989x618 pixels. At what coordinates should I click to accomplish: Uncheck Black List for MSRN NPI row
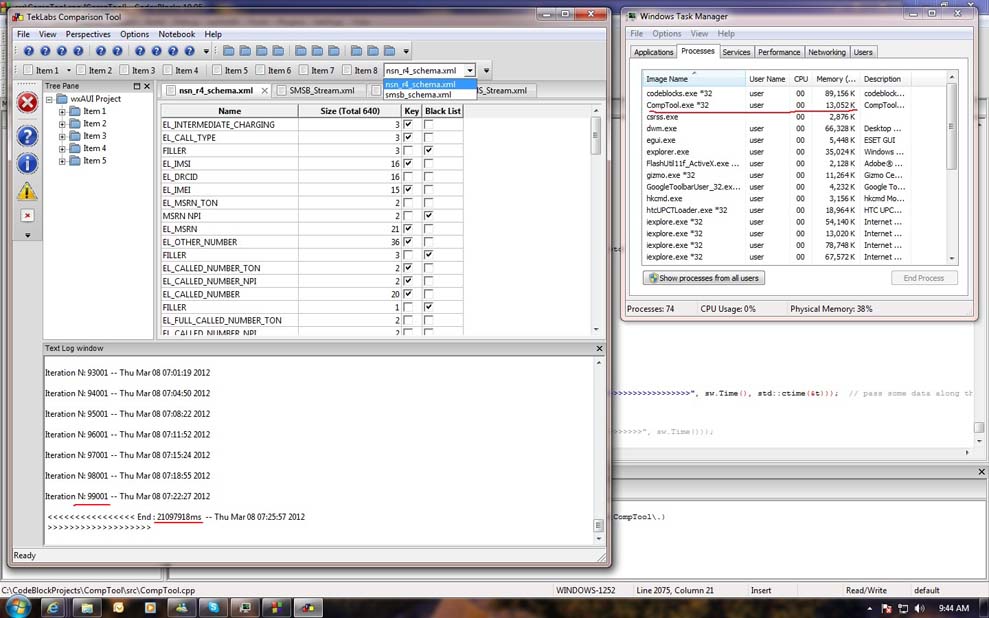pos(429,216)
